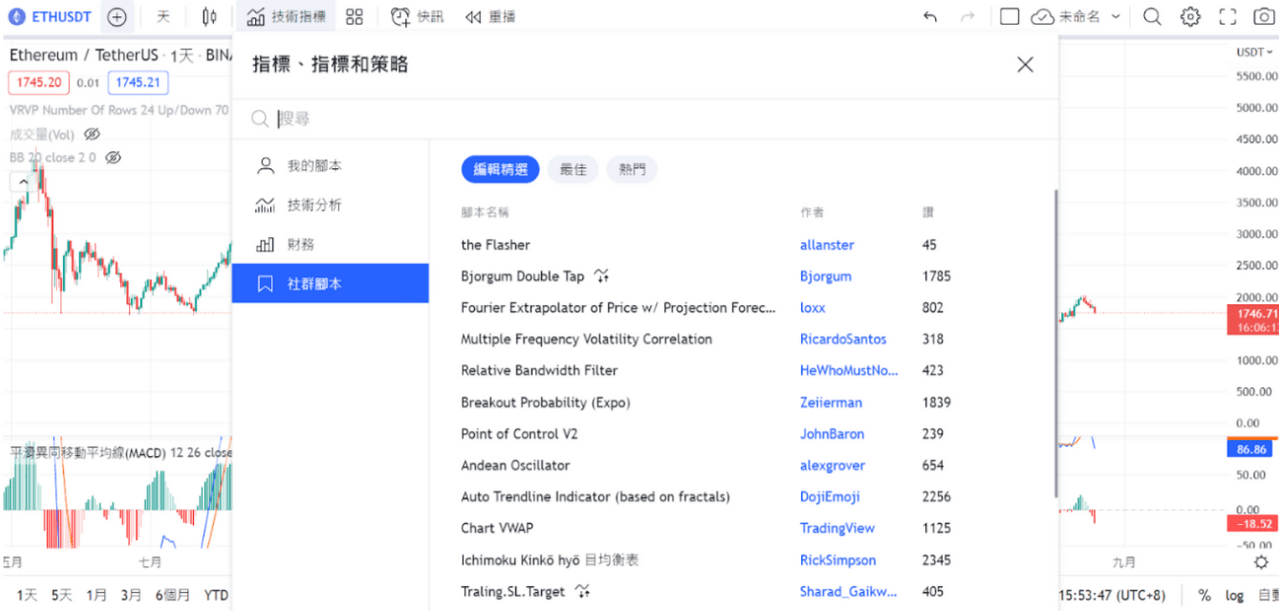Open author DojiEmoji profile link
This screenshot has width=1279, height=611.
830,497
